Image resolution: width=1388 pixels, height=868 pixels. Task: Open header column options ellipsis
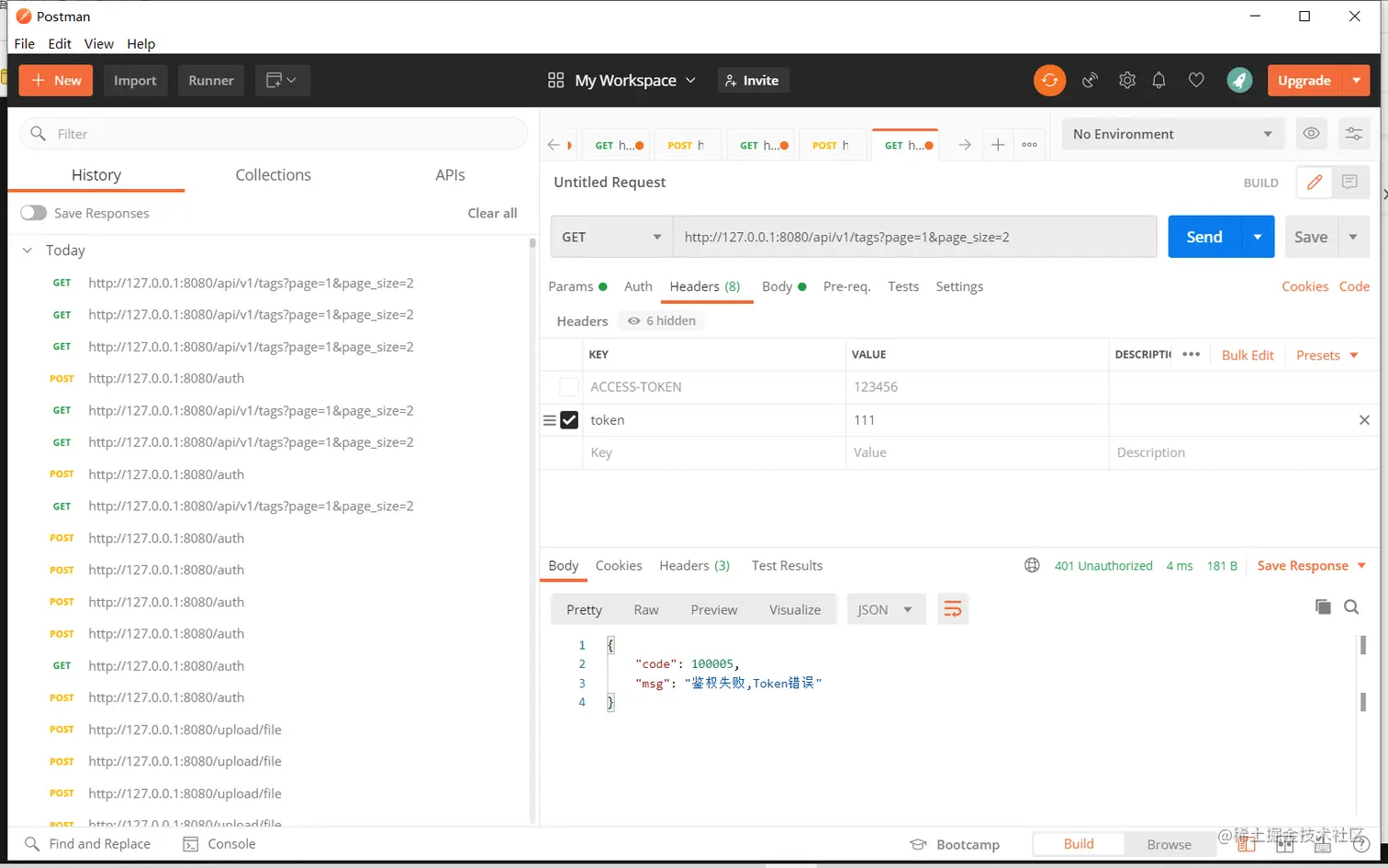[1192, 354]
